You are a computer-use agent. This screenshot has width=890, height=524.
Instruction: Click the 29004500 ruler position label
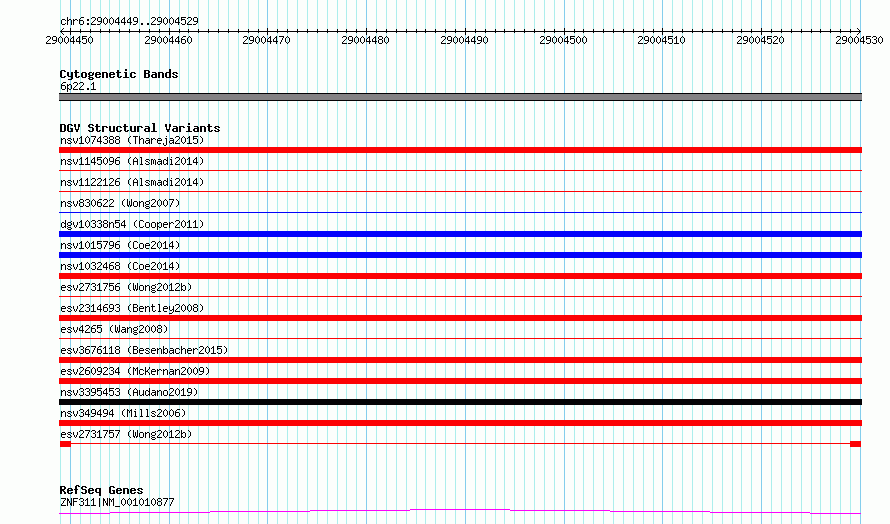[564, 40]
